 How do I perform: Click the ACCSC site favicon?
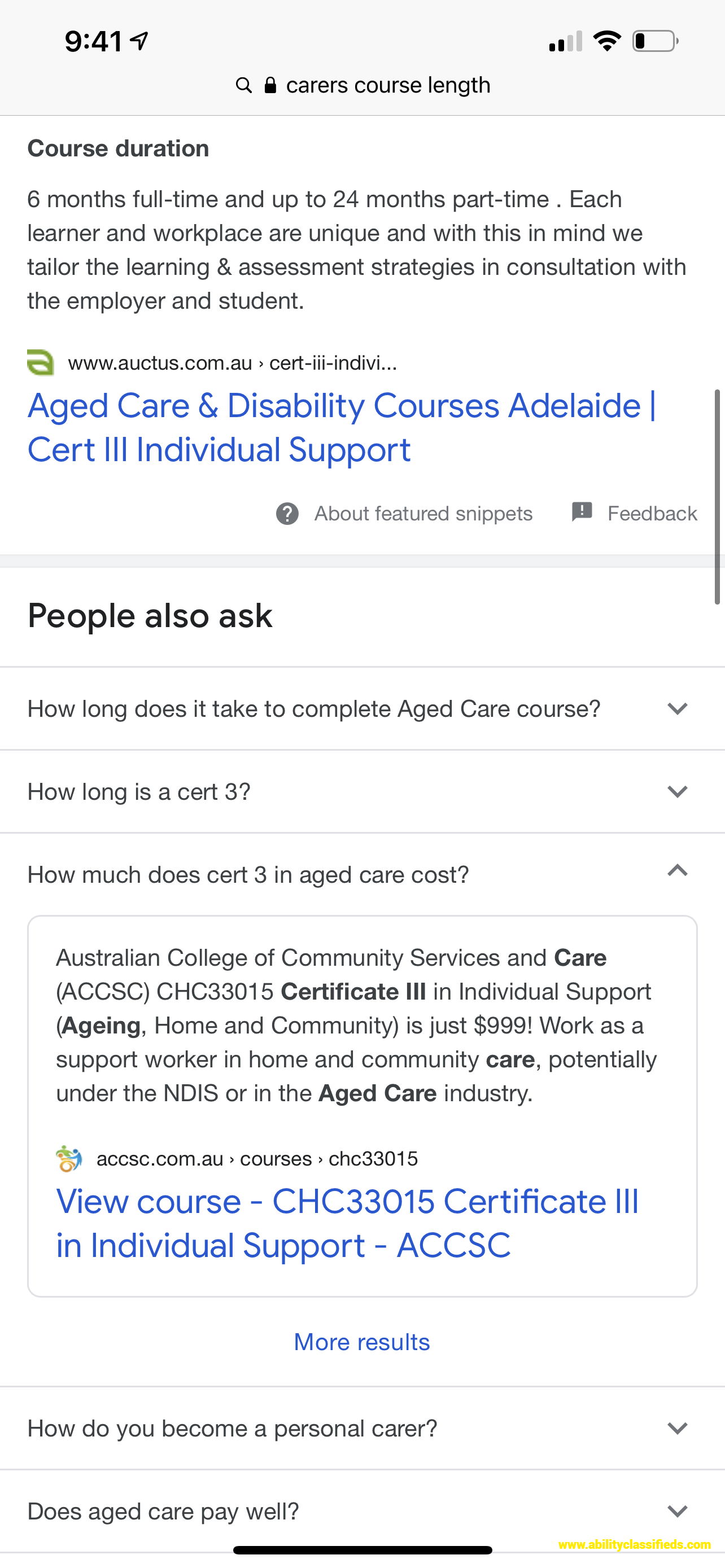(x=69, y=1158)
